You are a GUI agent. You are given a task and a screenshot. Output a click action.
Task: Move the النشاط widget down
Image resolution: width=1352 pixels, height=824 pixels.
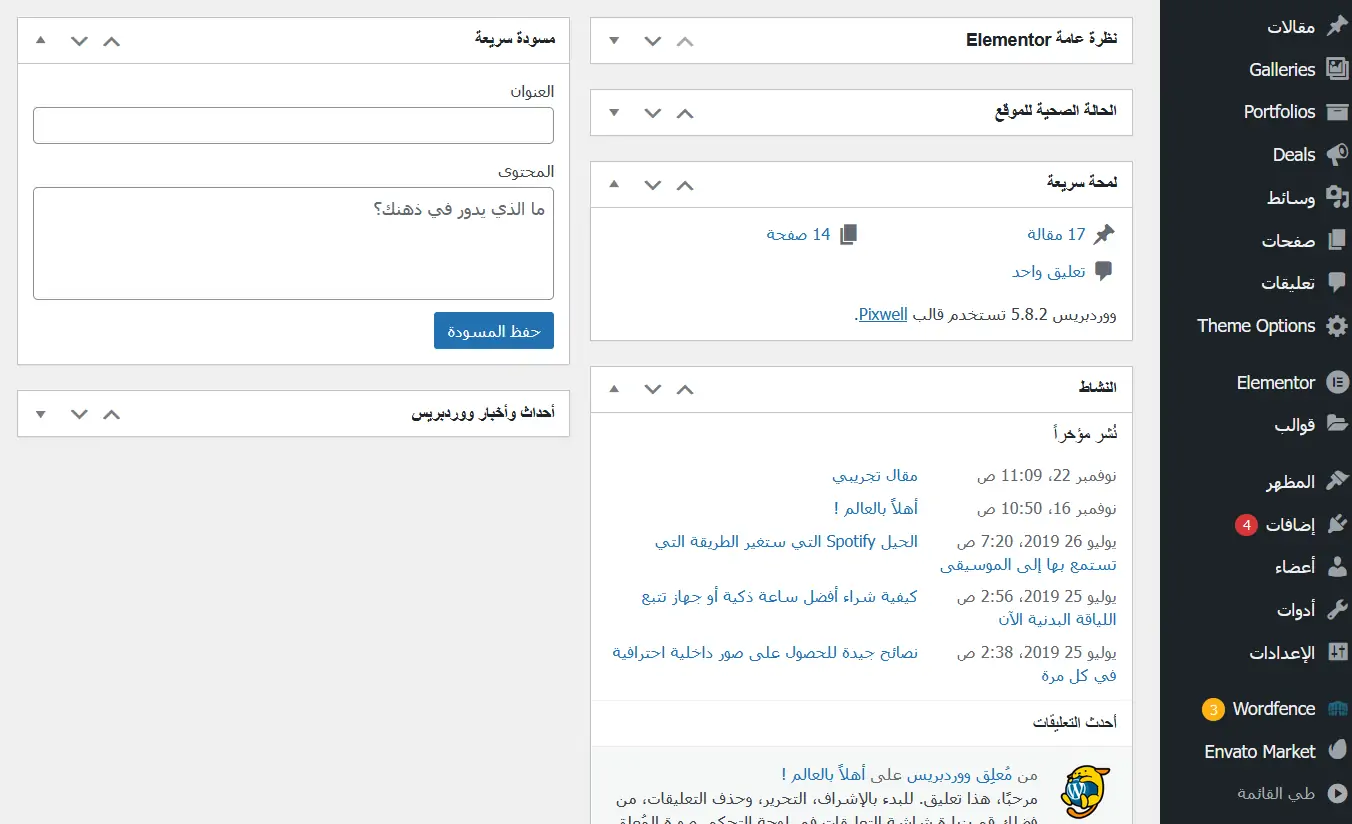(x=653, y=389)
